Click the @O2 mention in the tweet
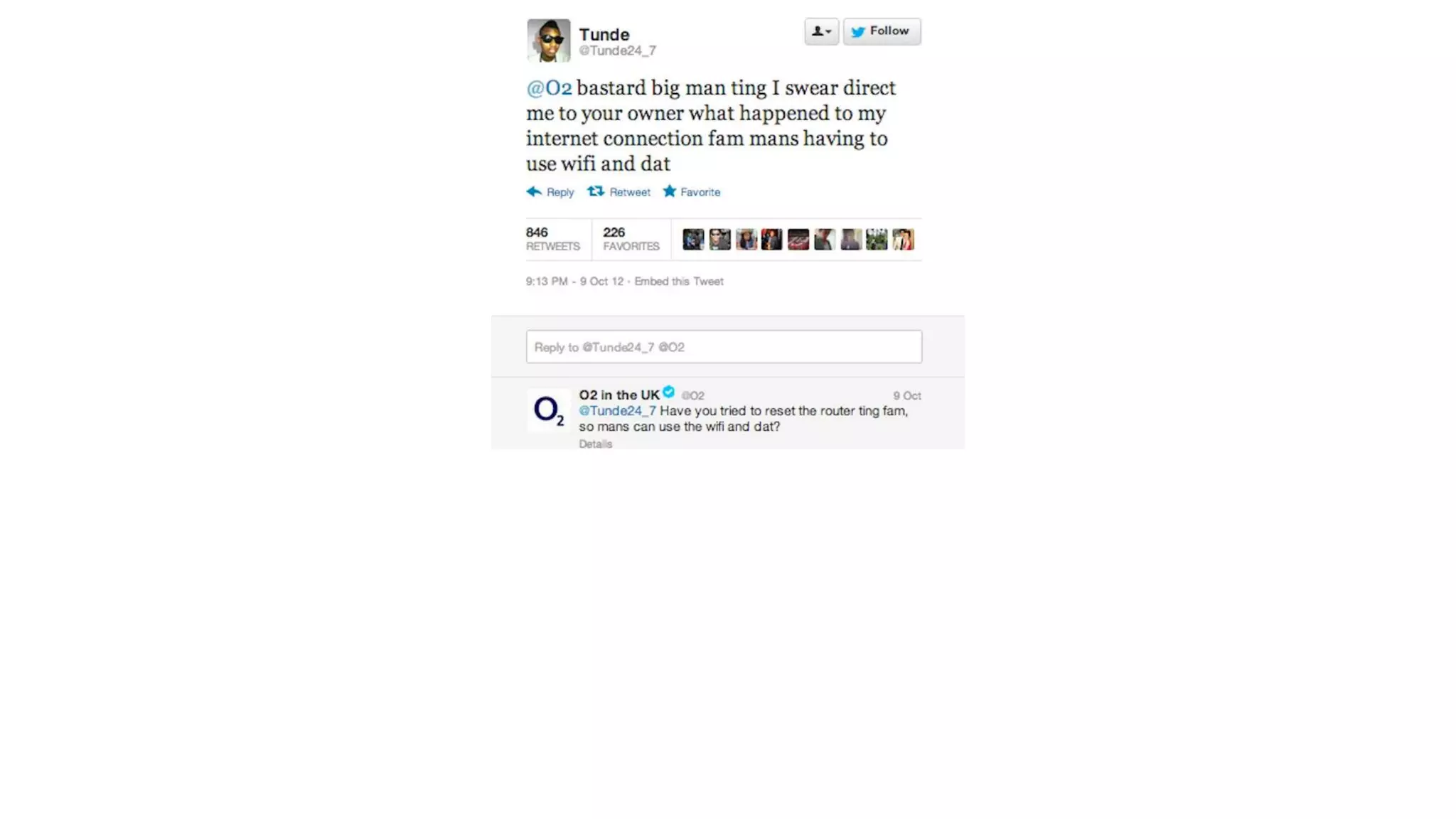The image size is (1456, 819). tap(549, 87)
